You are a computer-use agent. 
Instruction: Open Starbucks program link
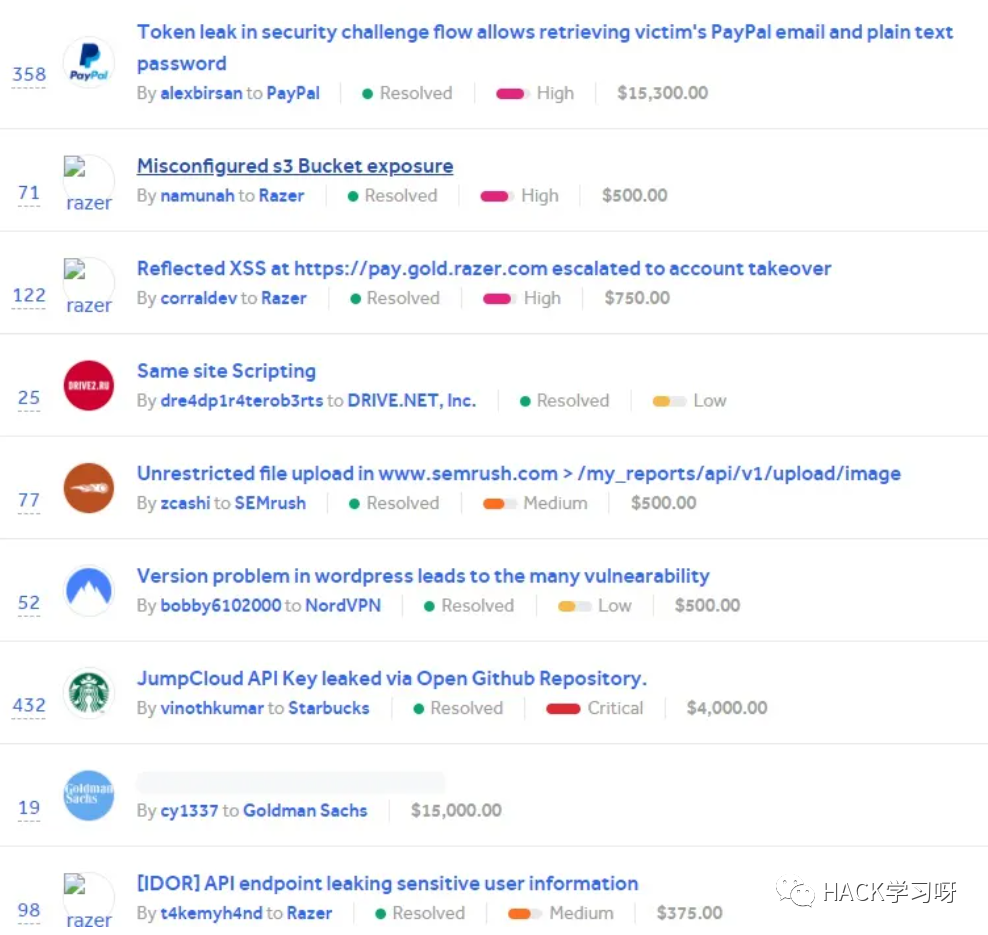coord(328,708)
